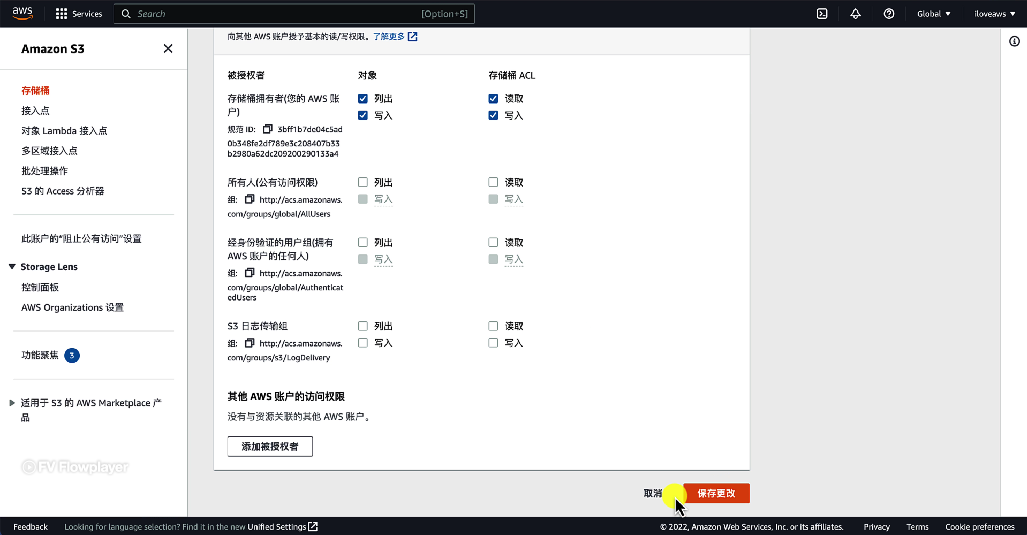Check 经身份验证的用户组 ACL 读取 checkbox
Screen dimensions: 1027x535
[493, 242]
